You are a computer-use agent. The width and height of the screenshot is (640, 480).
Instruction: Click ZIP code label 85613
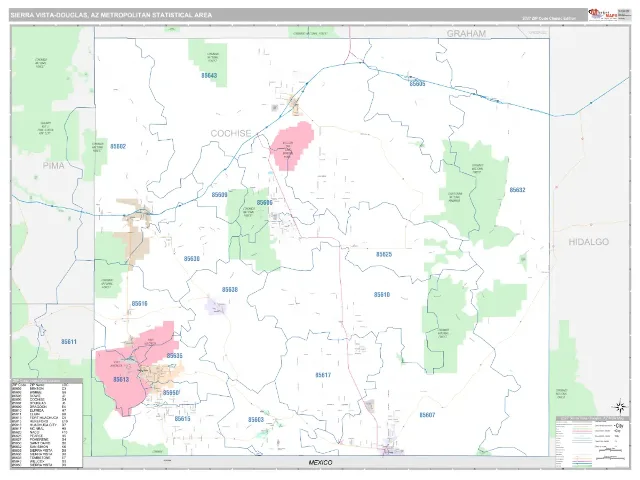(x=121, y=380)
